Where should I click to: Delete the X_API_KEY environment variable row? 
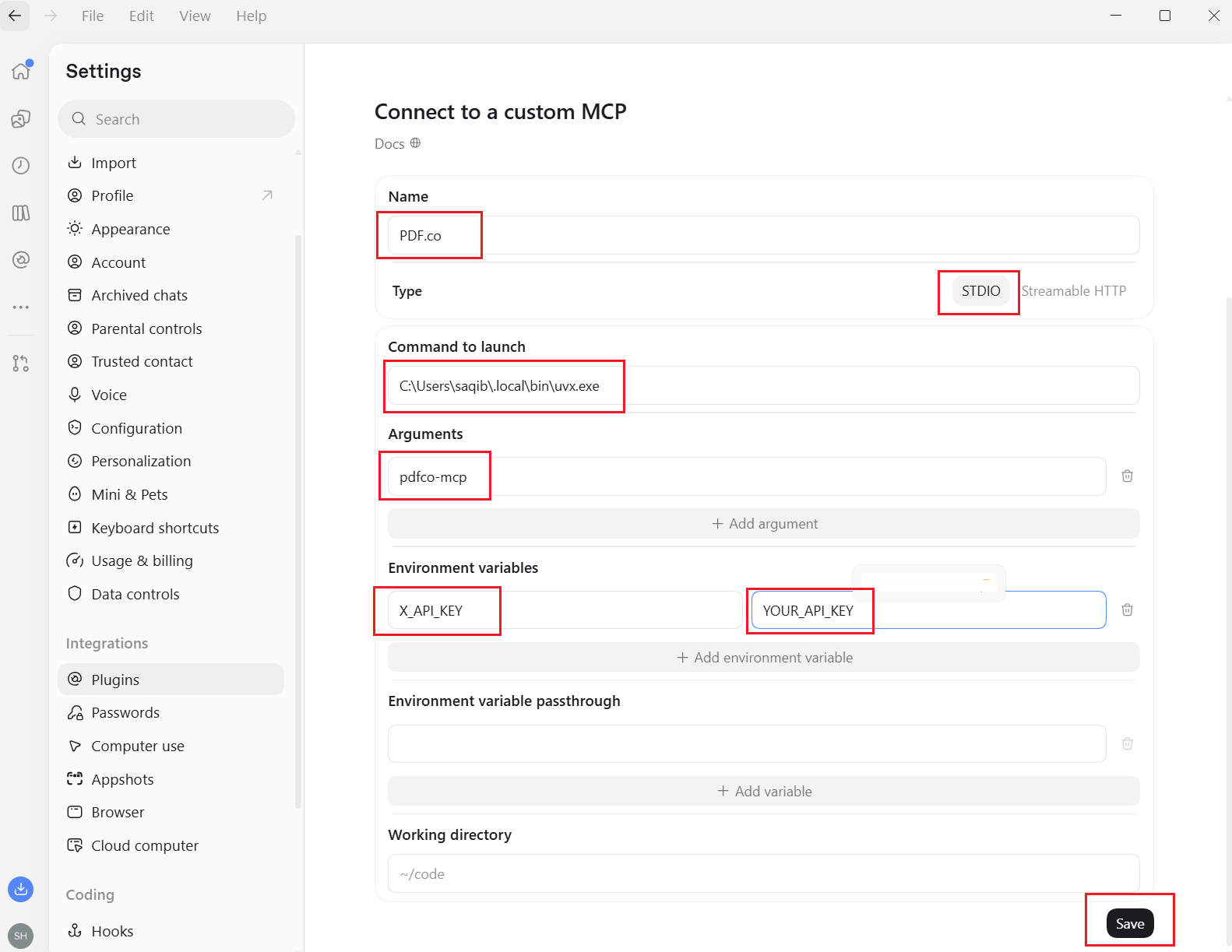1127,609
